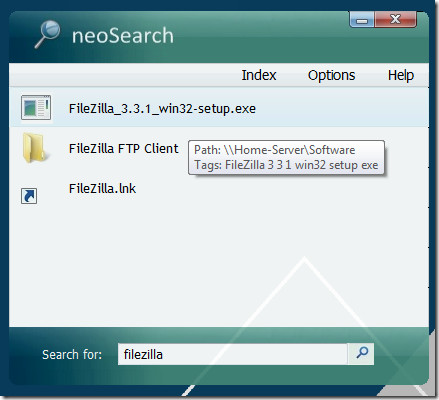The image size is (439, 400).
Task: Click the magnifier search button
Action: tap(361, 353)
